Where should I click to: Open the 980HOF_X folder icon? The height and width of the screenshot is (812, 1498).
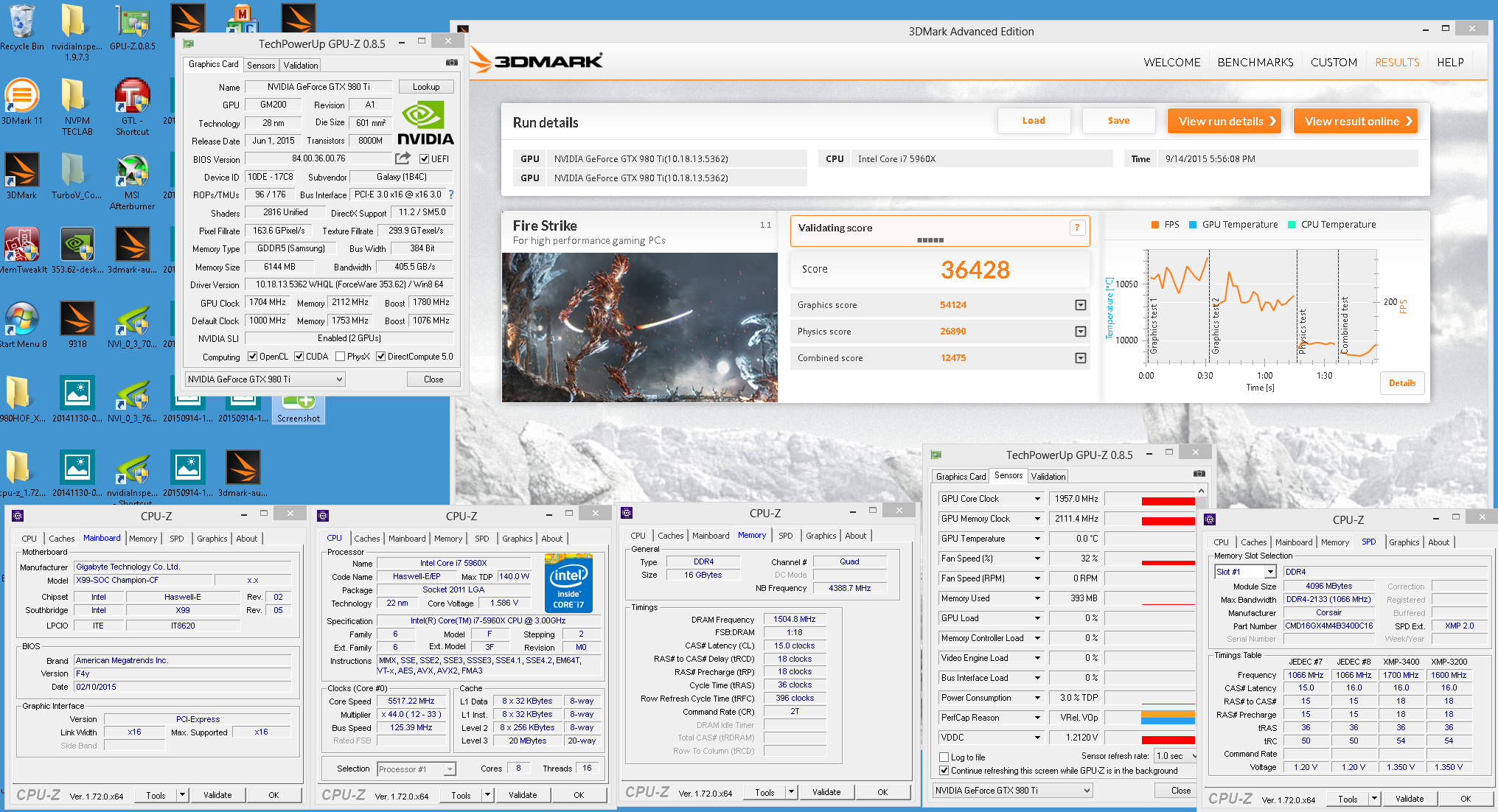point(21,399)
